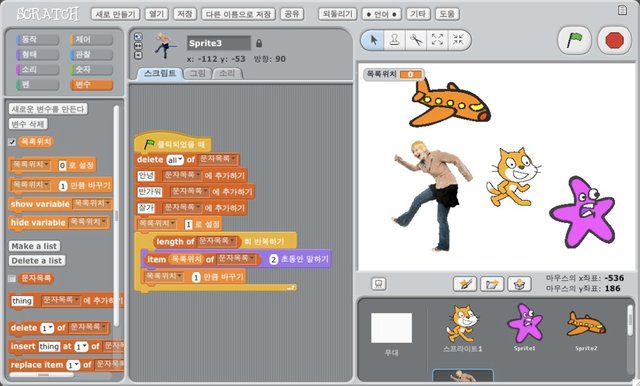Switch to the 그림 tab

pyautogui.click(x=198, y=73)
